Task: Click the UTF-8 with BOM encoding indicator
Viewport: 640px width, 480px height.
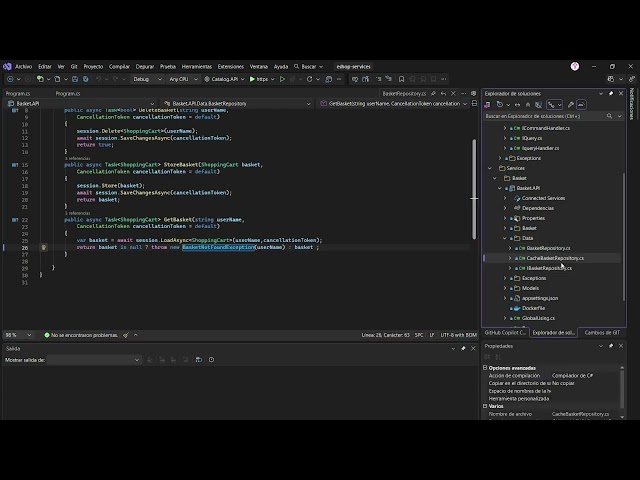Action: 458,335
